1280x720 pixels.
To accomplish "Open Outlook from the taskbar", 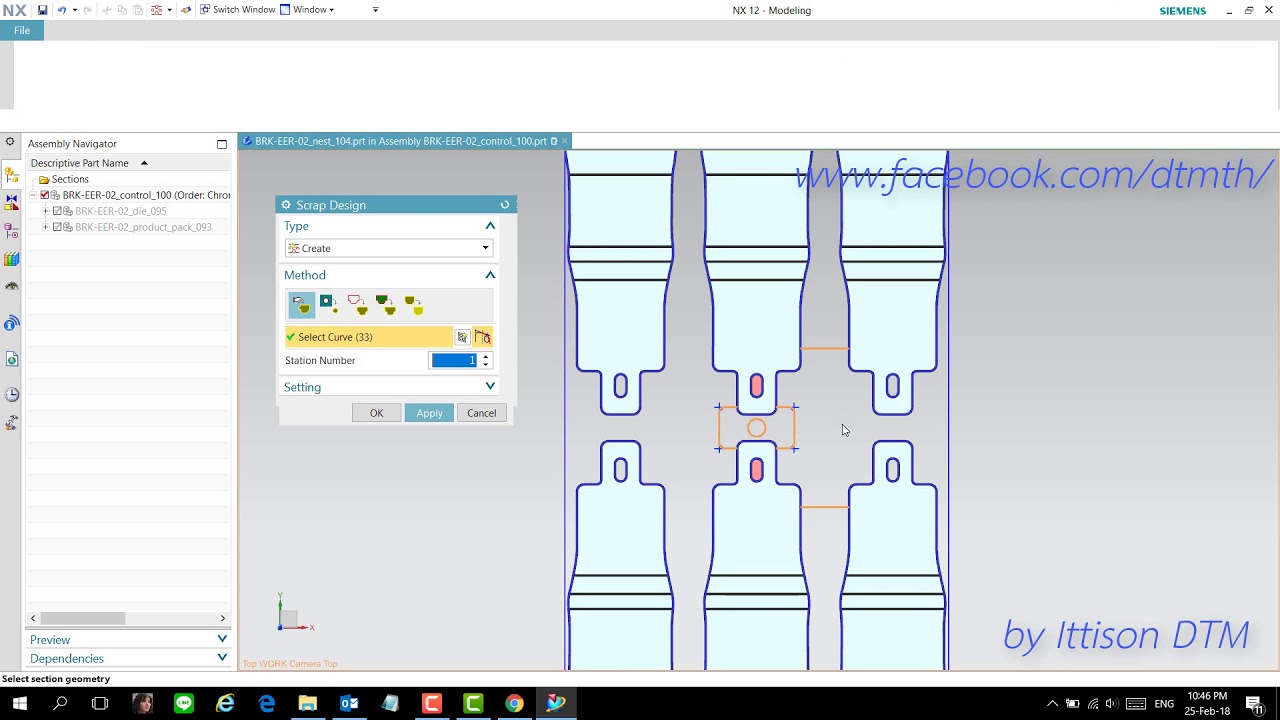I will (349, 704).
